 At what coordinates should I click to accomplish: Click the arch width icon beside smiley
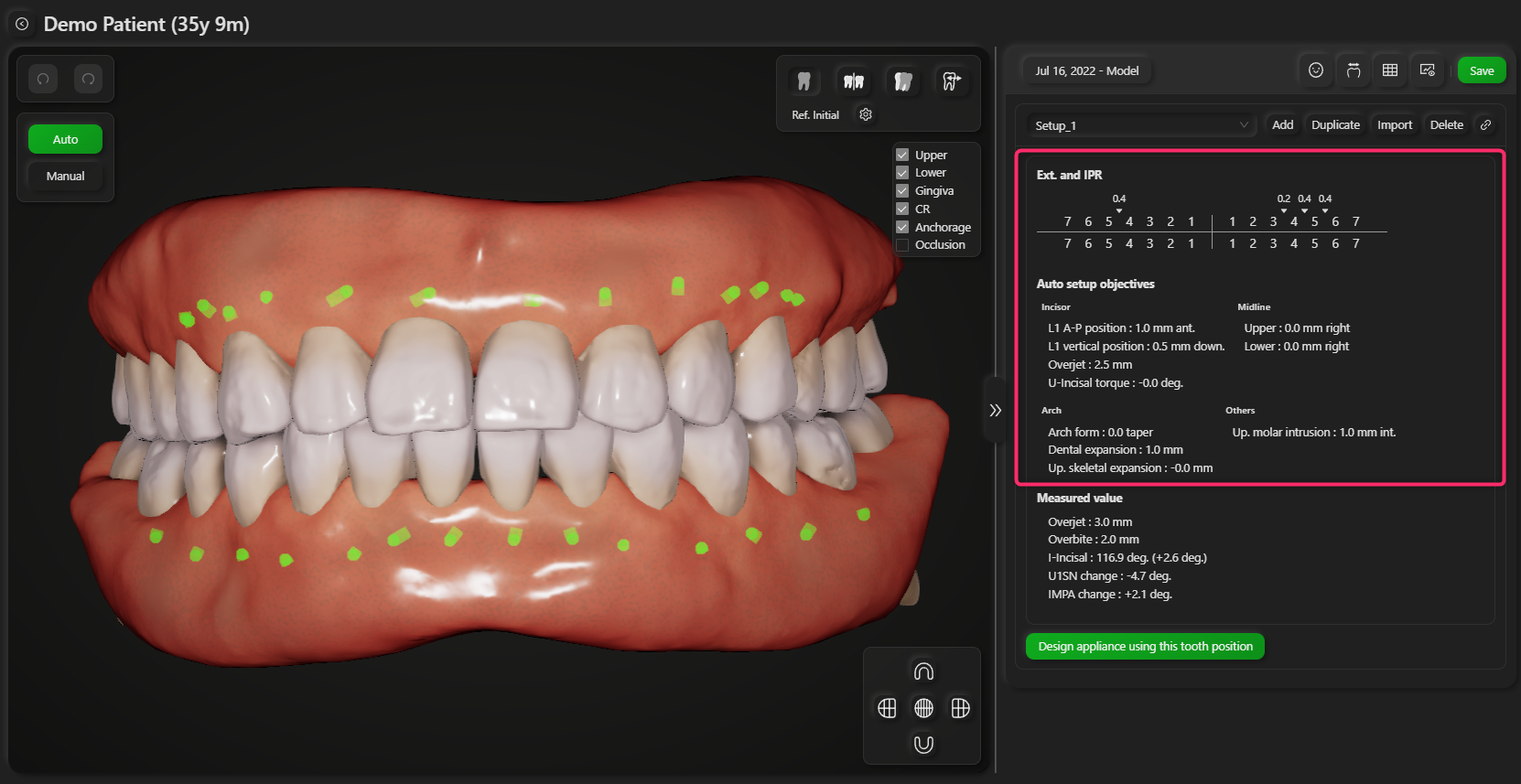[1354, 70]
